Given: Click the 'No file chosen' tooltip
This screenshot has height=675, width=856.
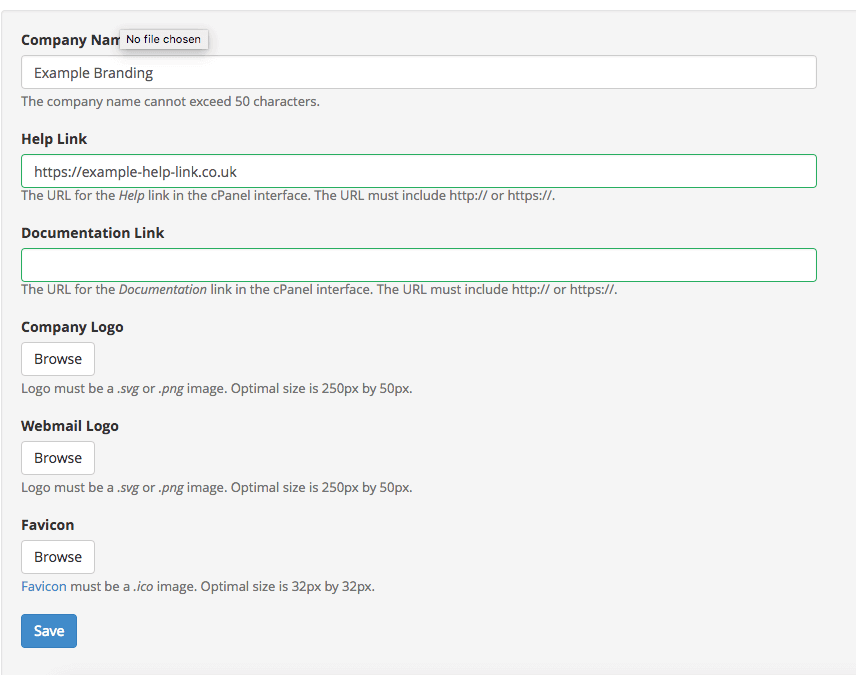Looking at the screenshot, I should (x=164, y=39).
